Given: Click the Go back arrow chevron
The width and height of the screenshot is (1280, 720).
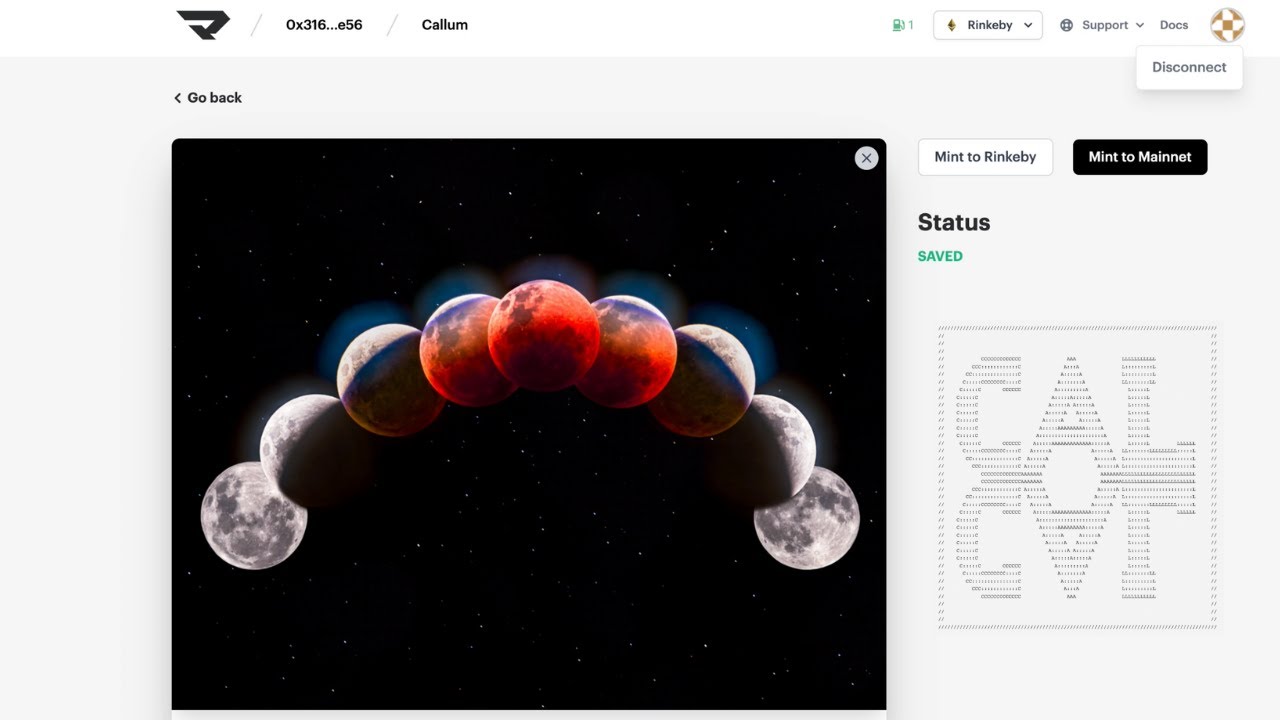Looking at the screenshot, I should pos(177,98).
